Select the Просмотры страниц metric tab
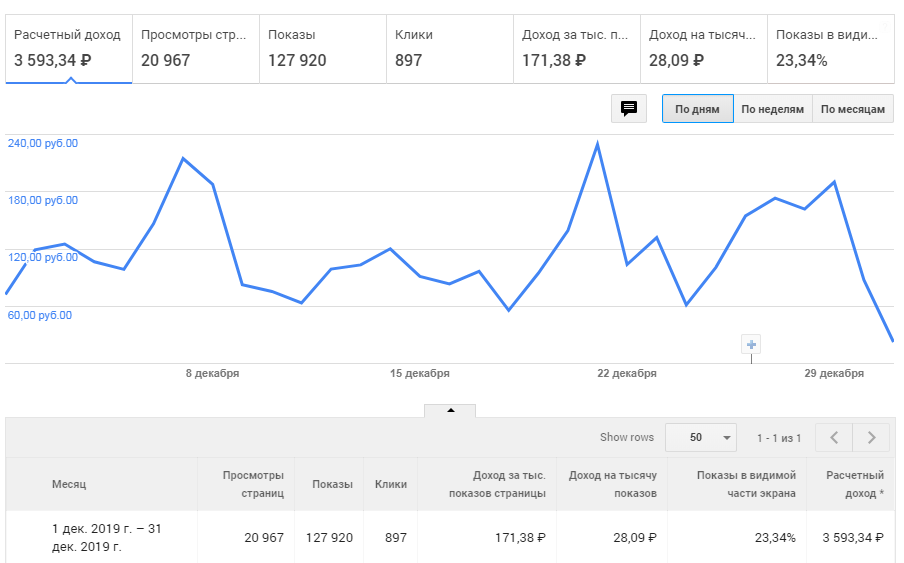Image resolution: width=904 pixels, height=563 pixels. point(195,47)
